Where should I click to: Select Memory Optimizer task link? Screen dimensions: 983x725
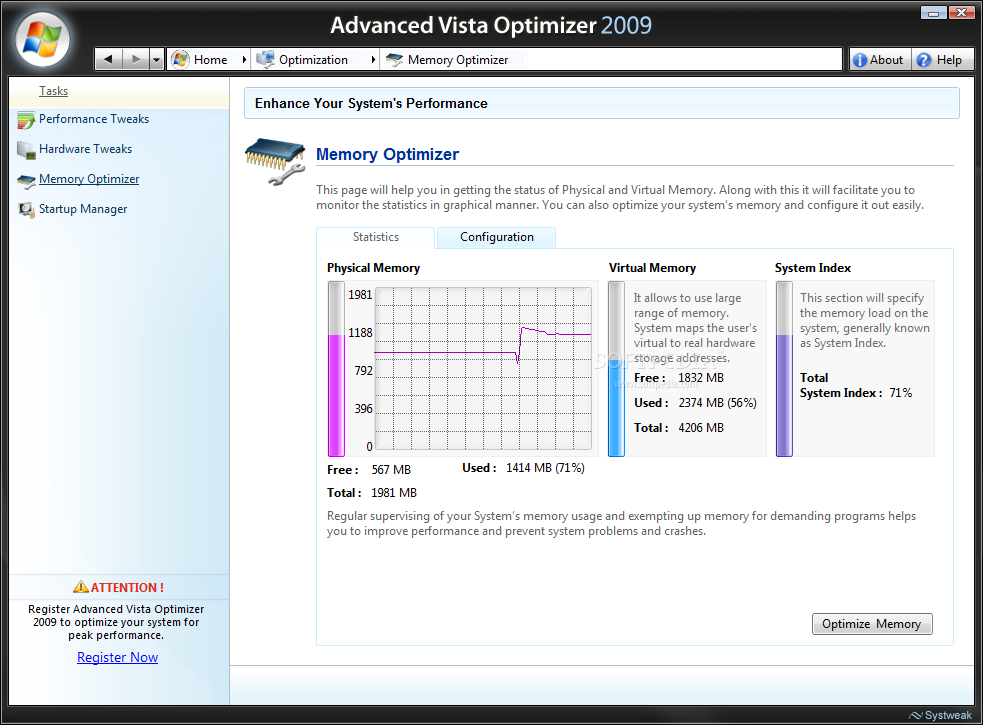pyautogui.click(x=89, y=179)
